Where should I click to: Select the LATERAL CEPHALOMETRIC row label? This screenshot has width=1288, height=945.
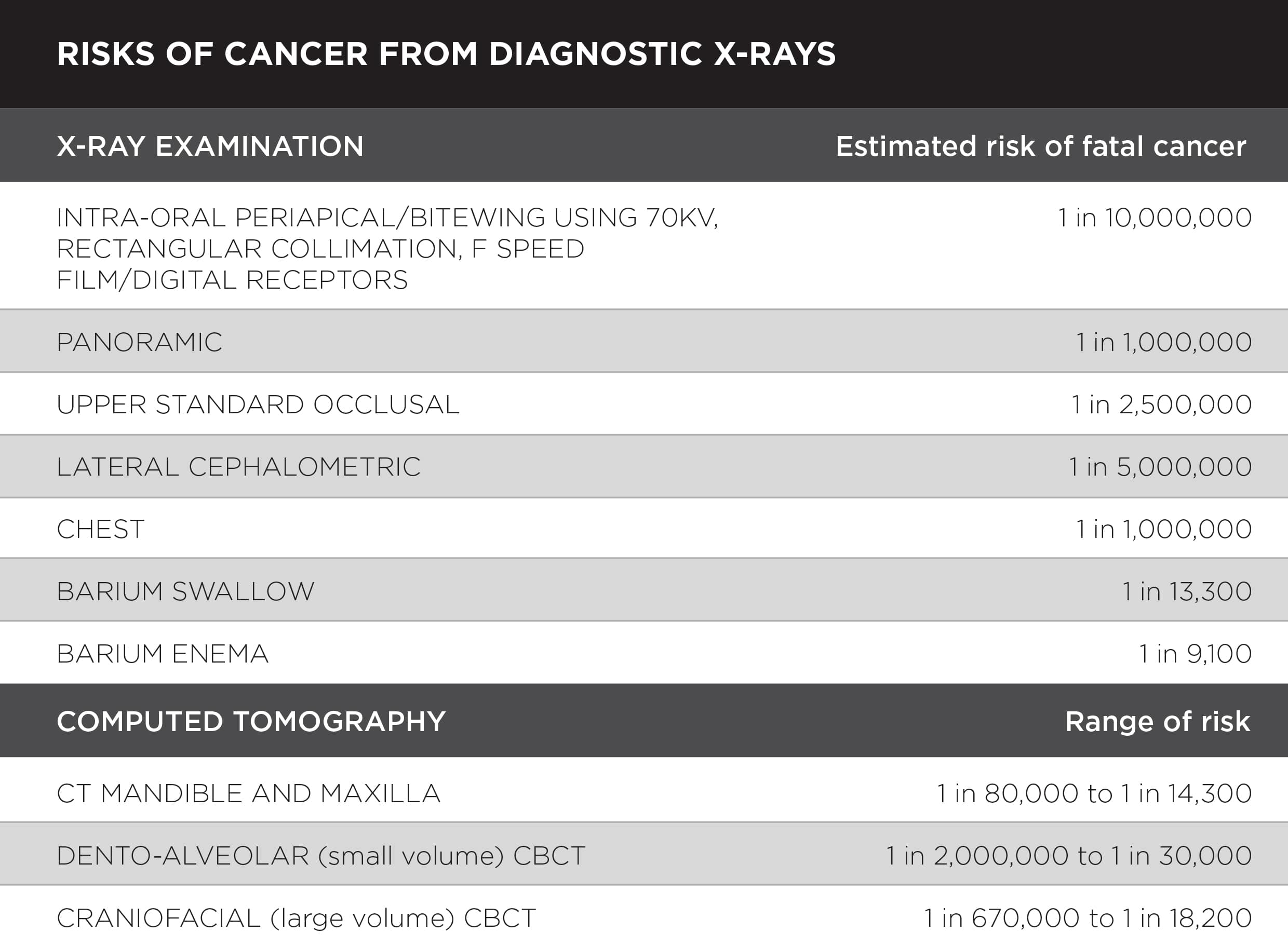(238, 467)
